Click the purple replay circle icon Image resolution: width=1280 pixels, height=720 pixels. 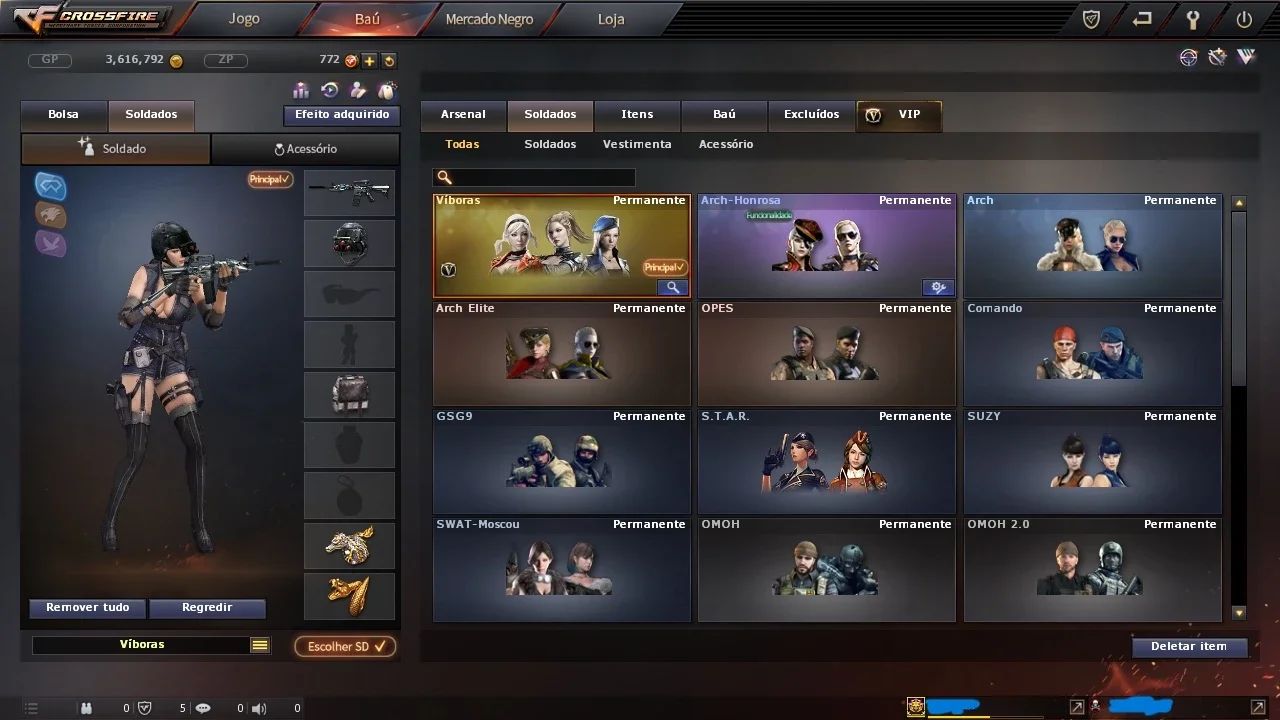pos(329,90)
